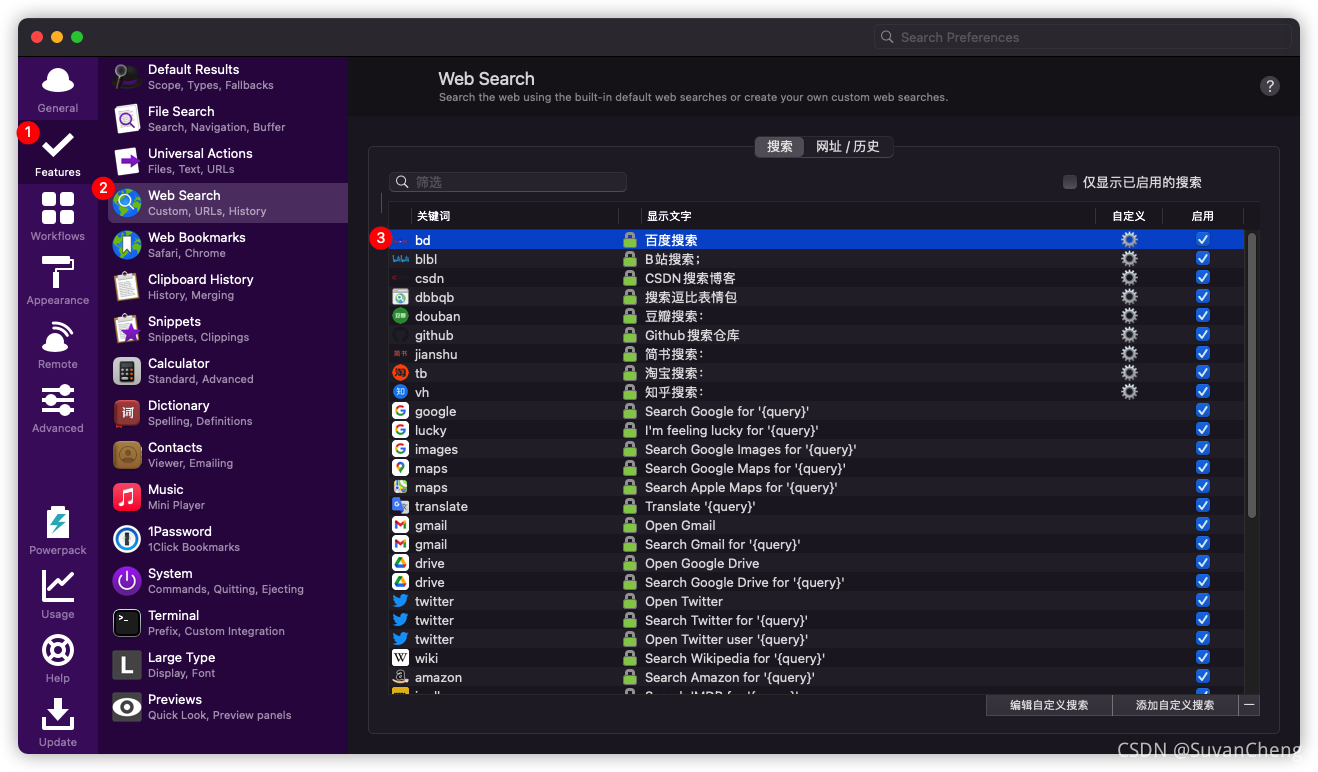Click the gear icon for douban row

[1129, 316]
